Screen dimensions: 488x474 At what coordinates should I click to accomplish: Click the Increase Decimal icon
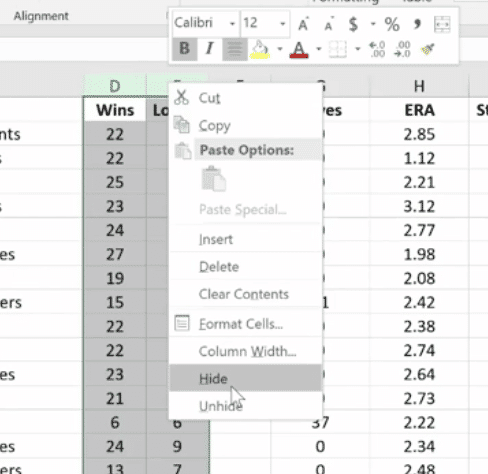pos(377,49)
